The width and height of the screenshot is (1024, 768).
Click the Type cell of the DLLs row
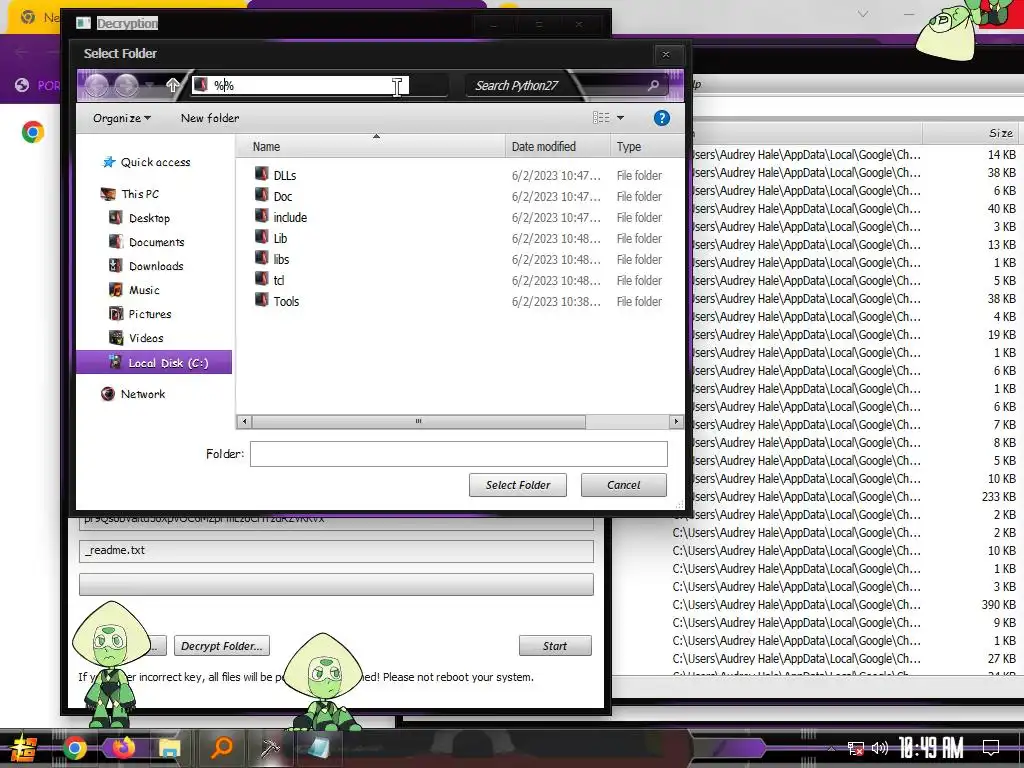pos(639,175)
